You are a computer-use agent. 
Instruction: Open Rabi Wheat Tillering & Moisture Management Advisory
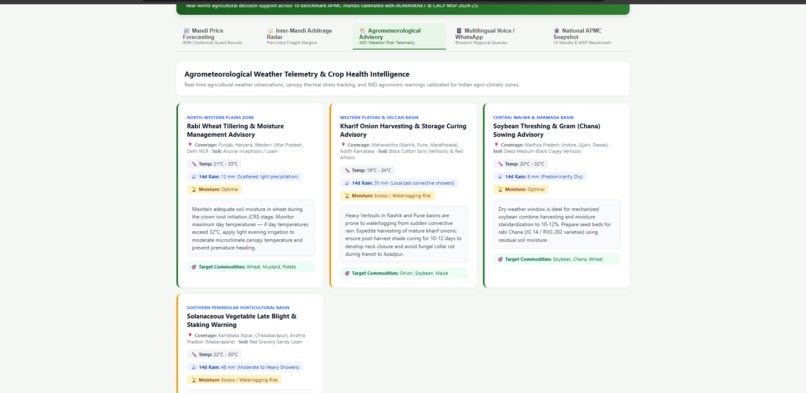point(235,130)
